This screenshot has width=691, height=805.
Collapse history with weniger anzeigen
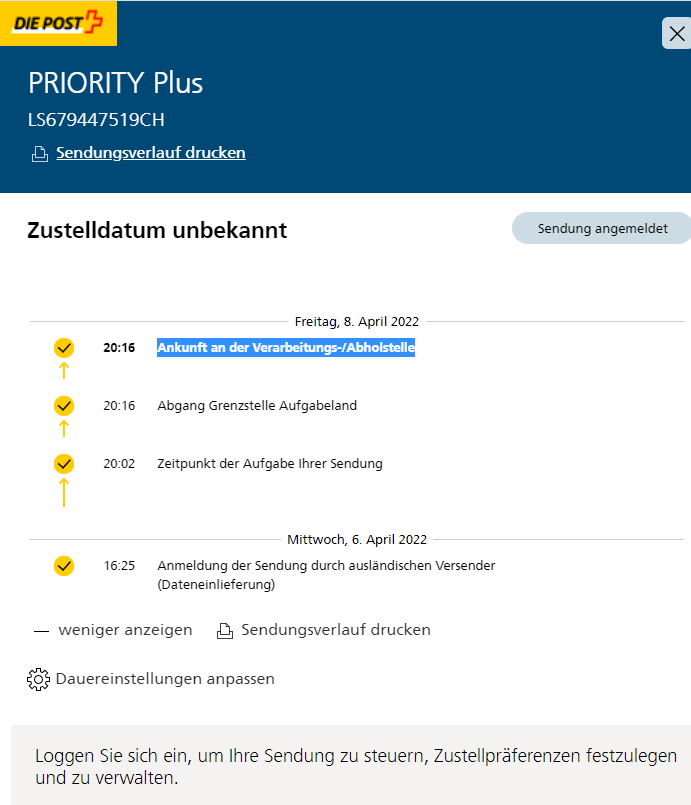pos(125,630)
